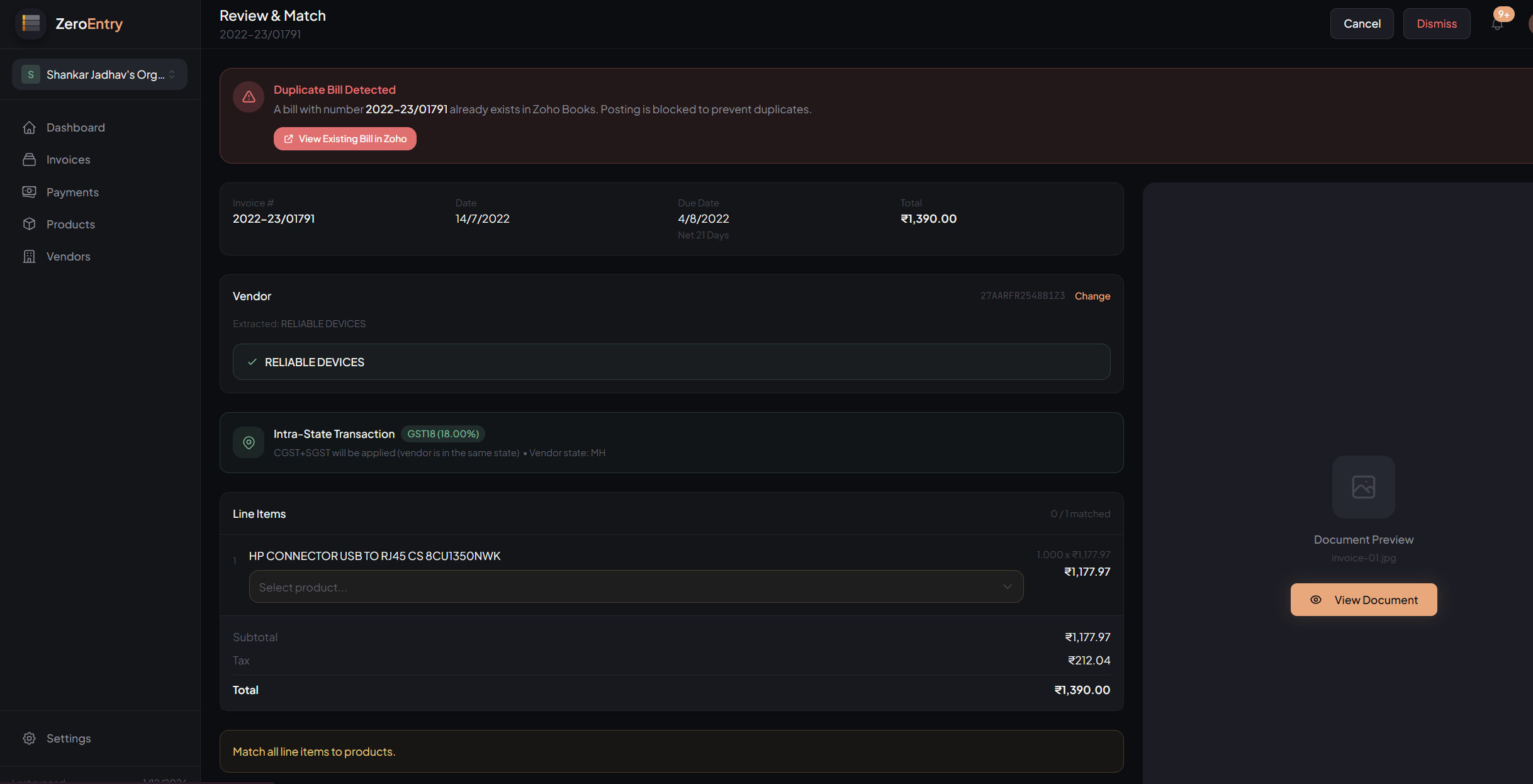
Task: Open the Review & Match header title
Action: tap(272, 15)
